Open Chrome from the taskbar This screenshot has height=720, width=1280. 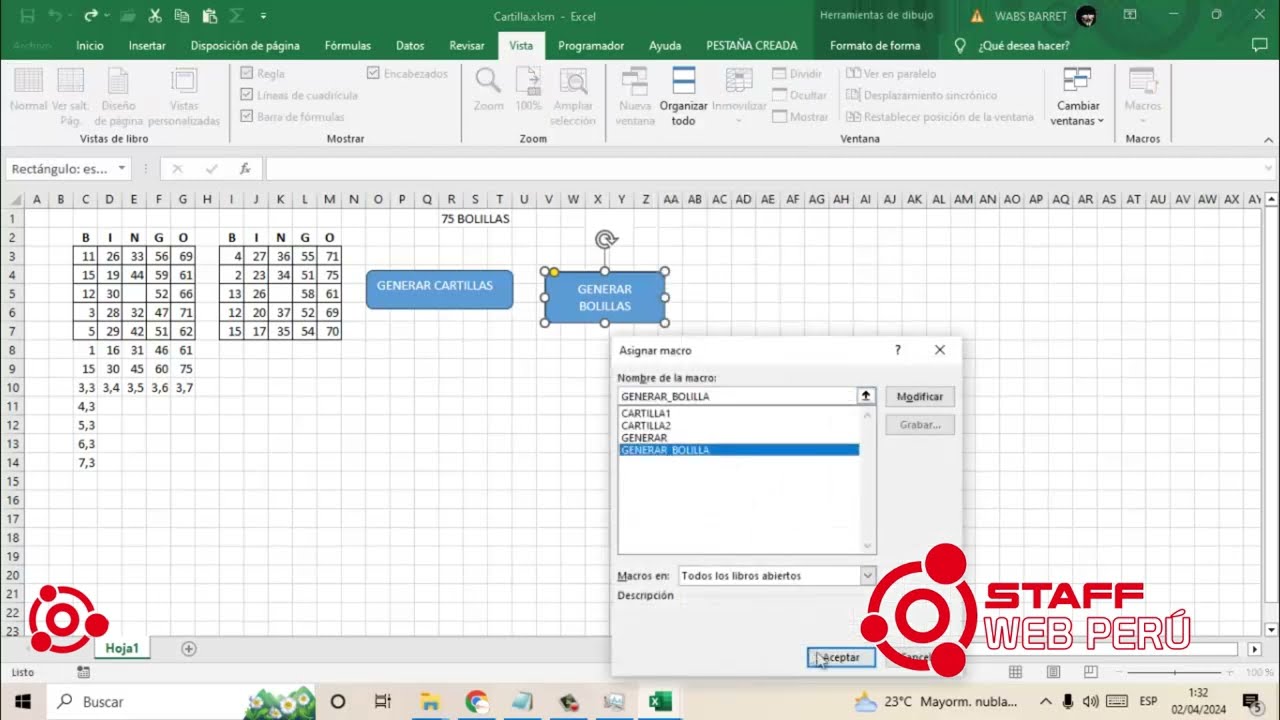pyautogui.click(x=476, y=702)
